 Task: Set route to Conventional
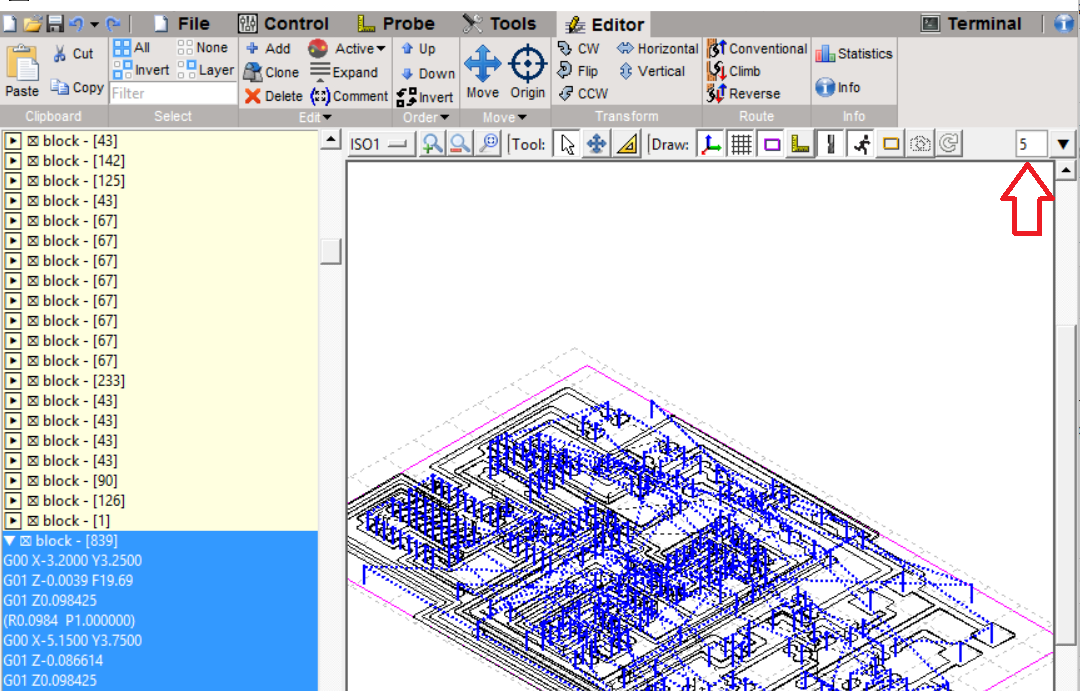click(757, 49)
